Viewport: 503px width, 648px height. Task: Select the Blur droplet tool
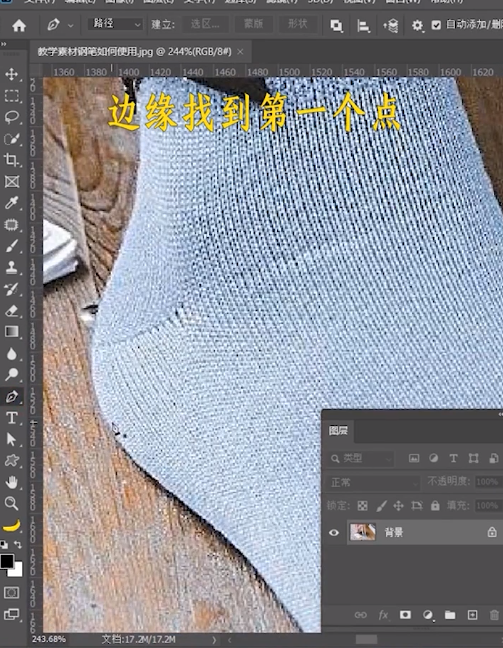[x=12, y=354]
